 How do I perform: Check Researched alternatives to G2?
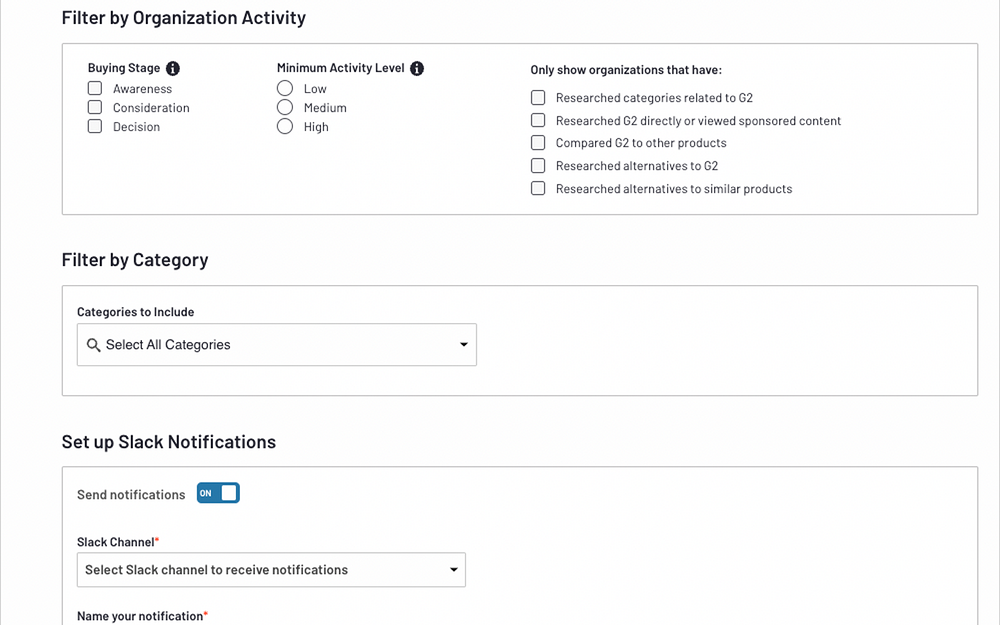pos(538,166)
